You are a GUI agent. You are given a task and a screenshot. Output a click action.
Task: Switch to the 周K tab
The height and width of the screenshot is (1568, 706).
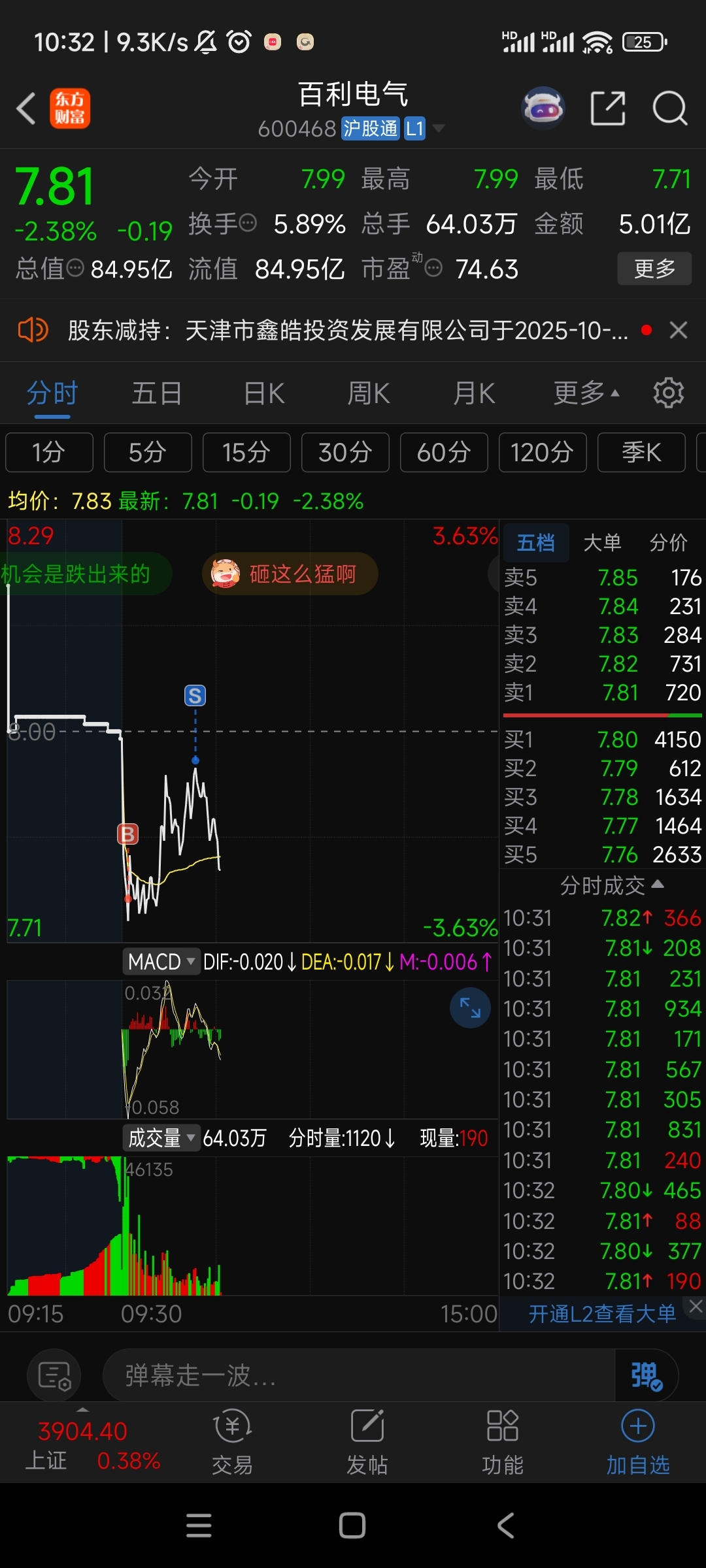(x=369, y=393)
